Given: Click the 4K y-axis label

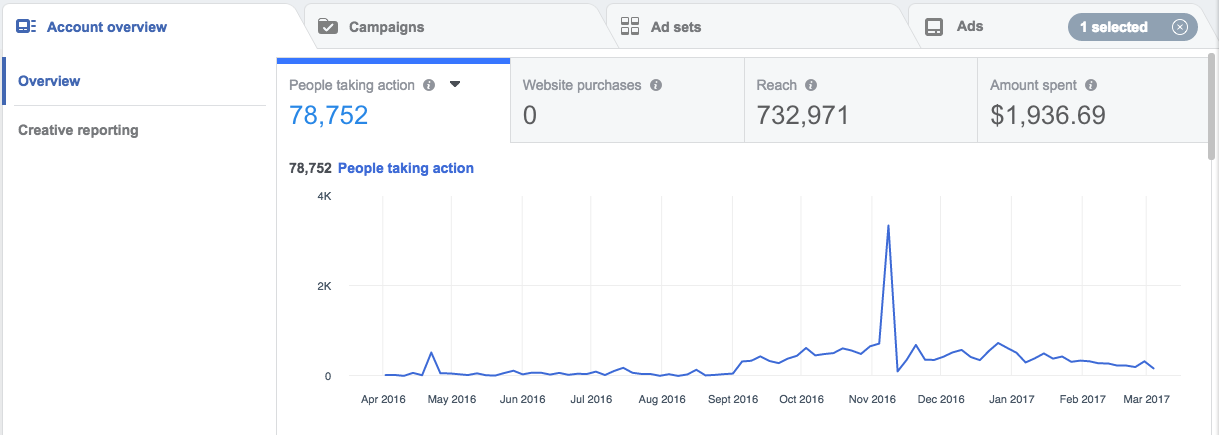Looking at the screenshot, I should pos(324,197).
